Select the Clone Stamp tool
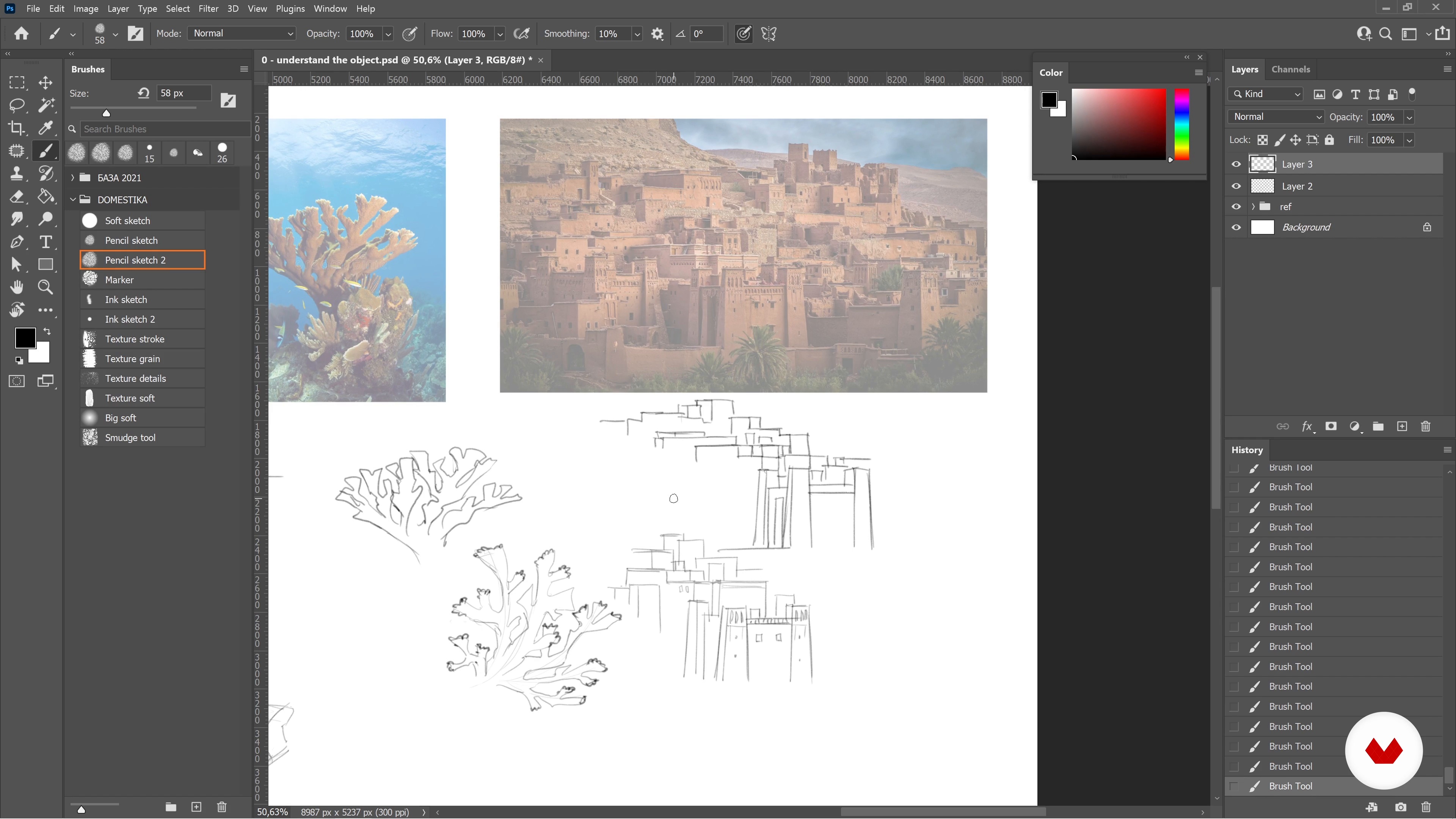1456x819 pixels. point(17,174)
